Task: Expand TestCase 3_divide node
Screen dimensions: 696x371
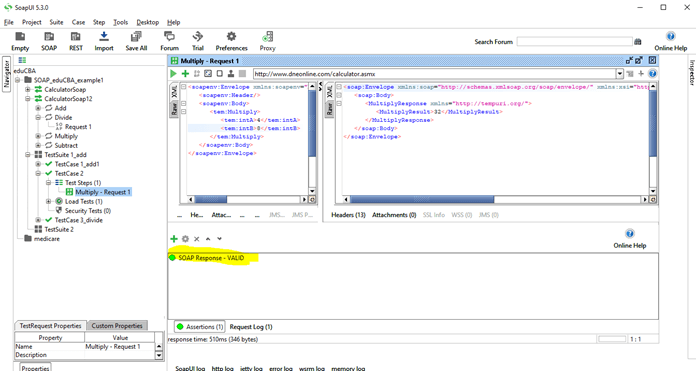Action: [x=38, y=220]
